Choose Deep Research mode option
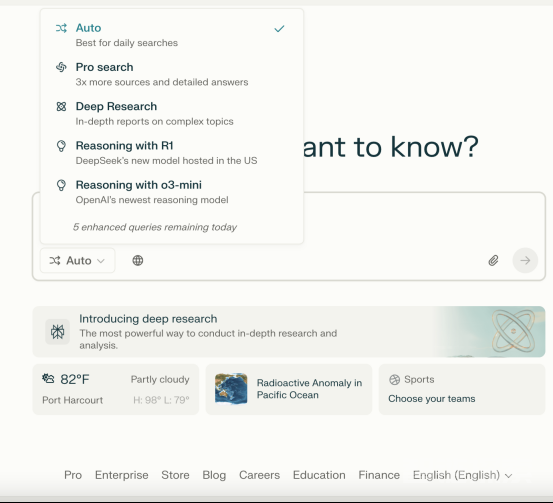This screenshot has width=553, height=503. pos(172,113)
